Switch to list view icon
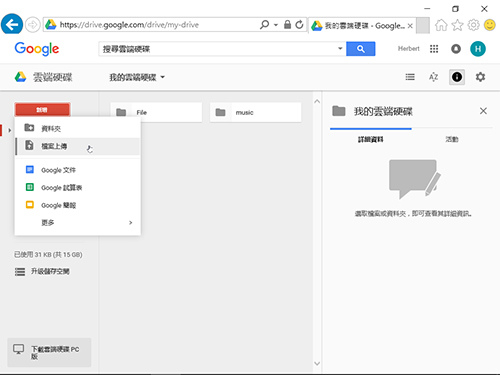Image resolution: width=500 pixels, height=375 pixels. click(x=410, y=77)
